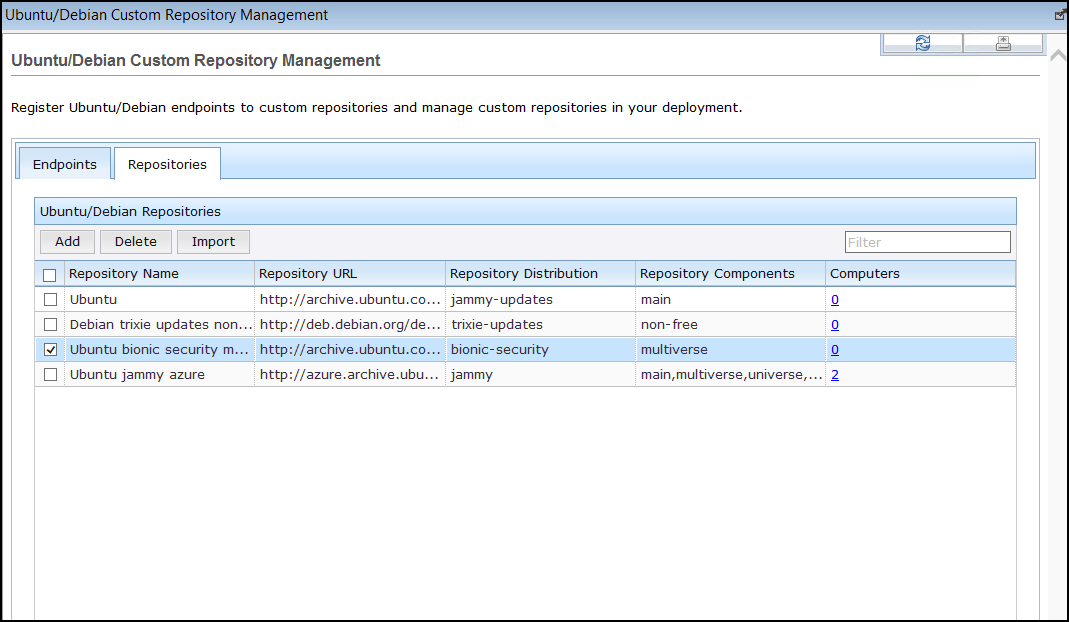The image size is (1069, 622).
Task: Select the 'Ubuntu jammy azure' name cell
Action: tap(160, 374)
